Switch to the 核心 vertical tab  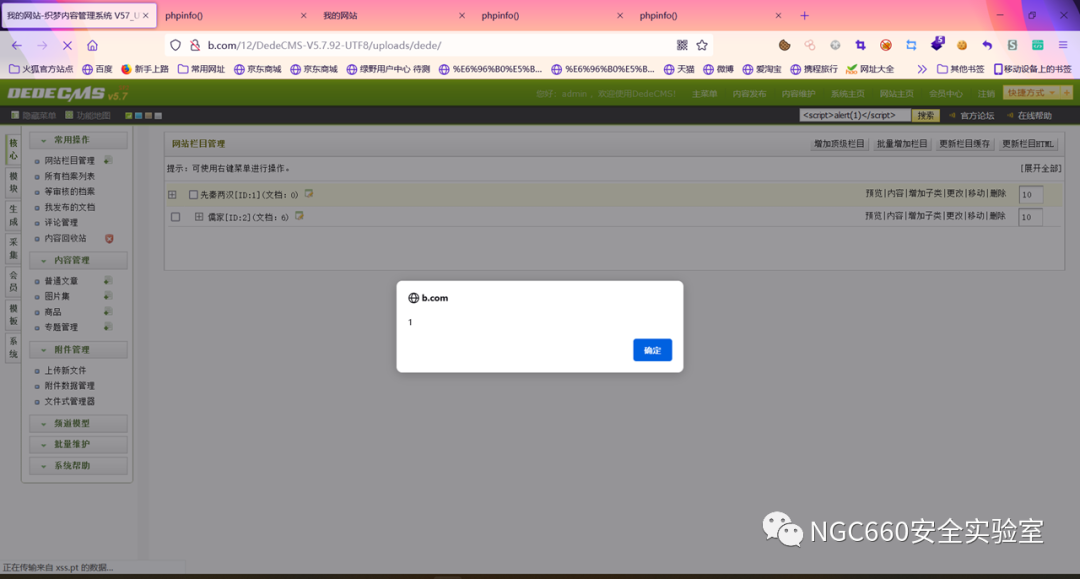(x=13, y=149)
